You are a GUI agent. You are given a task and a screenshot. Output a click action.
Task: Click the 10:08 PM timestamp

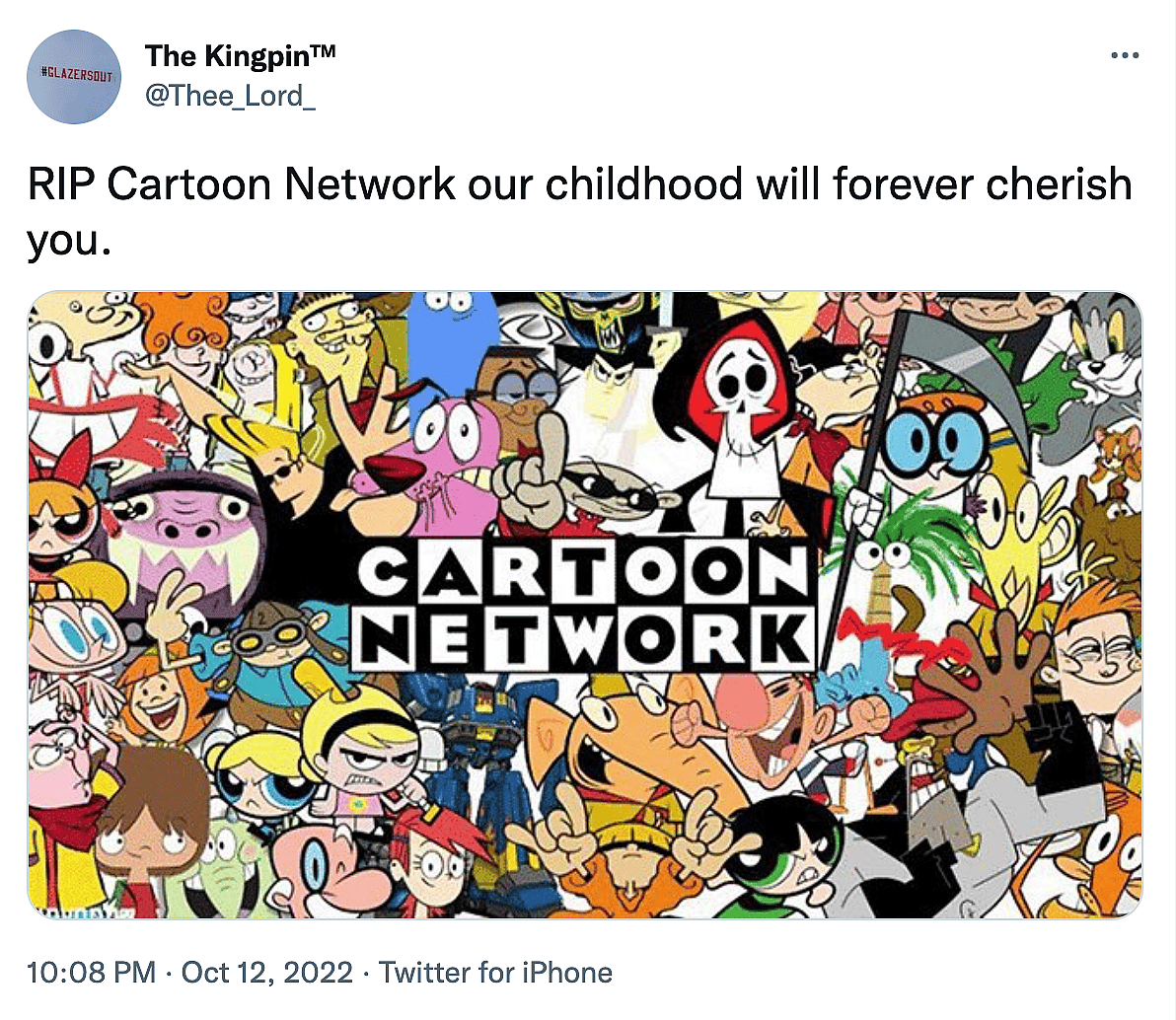coord(91,973)
